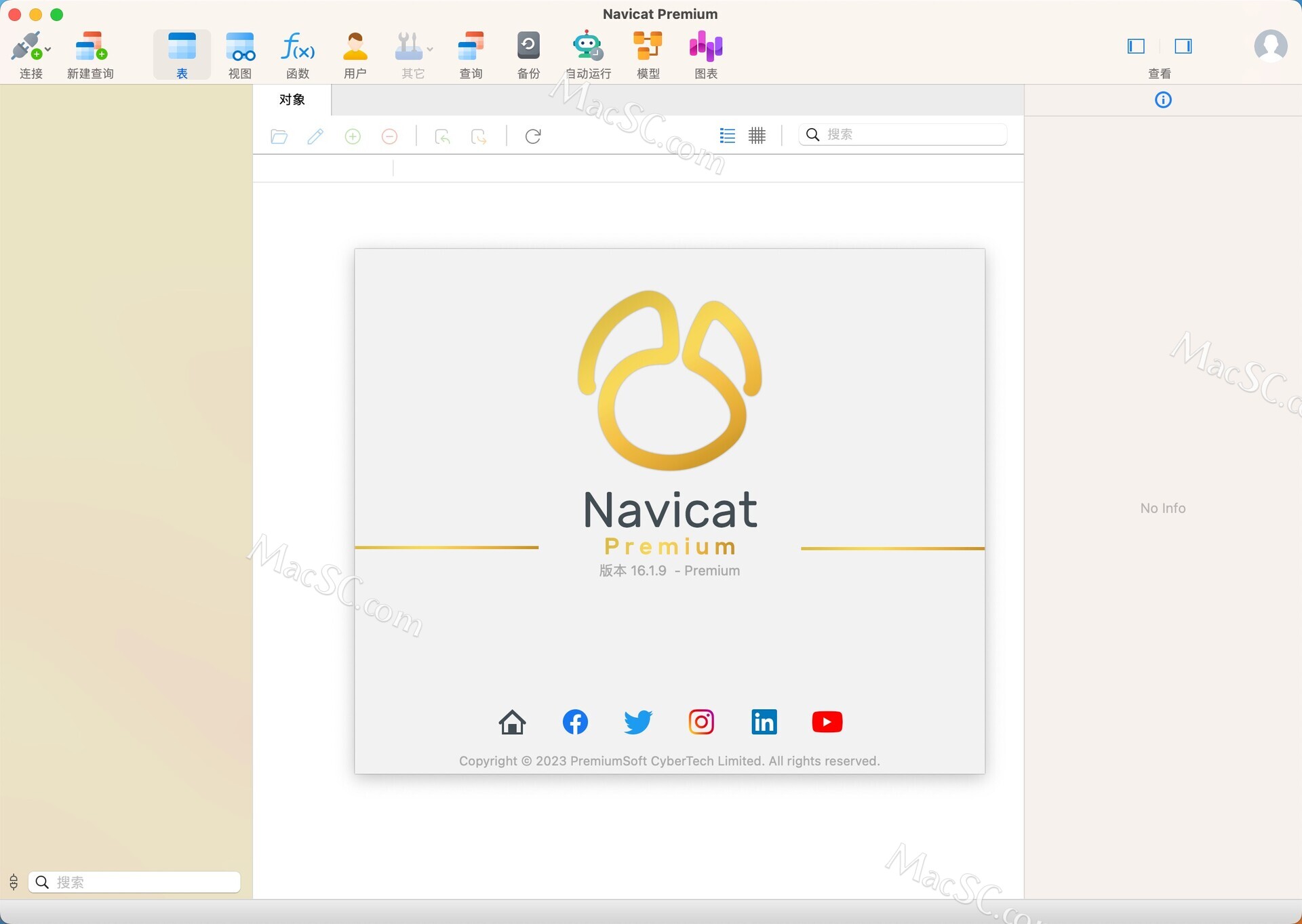Click the sidebar filter icon beside search
Screen dimensions: 1302x924
click(x=14, y=882)
